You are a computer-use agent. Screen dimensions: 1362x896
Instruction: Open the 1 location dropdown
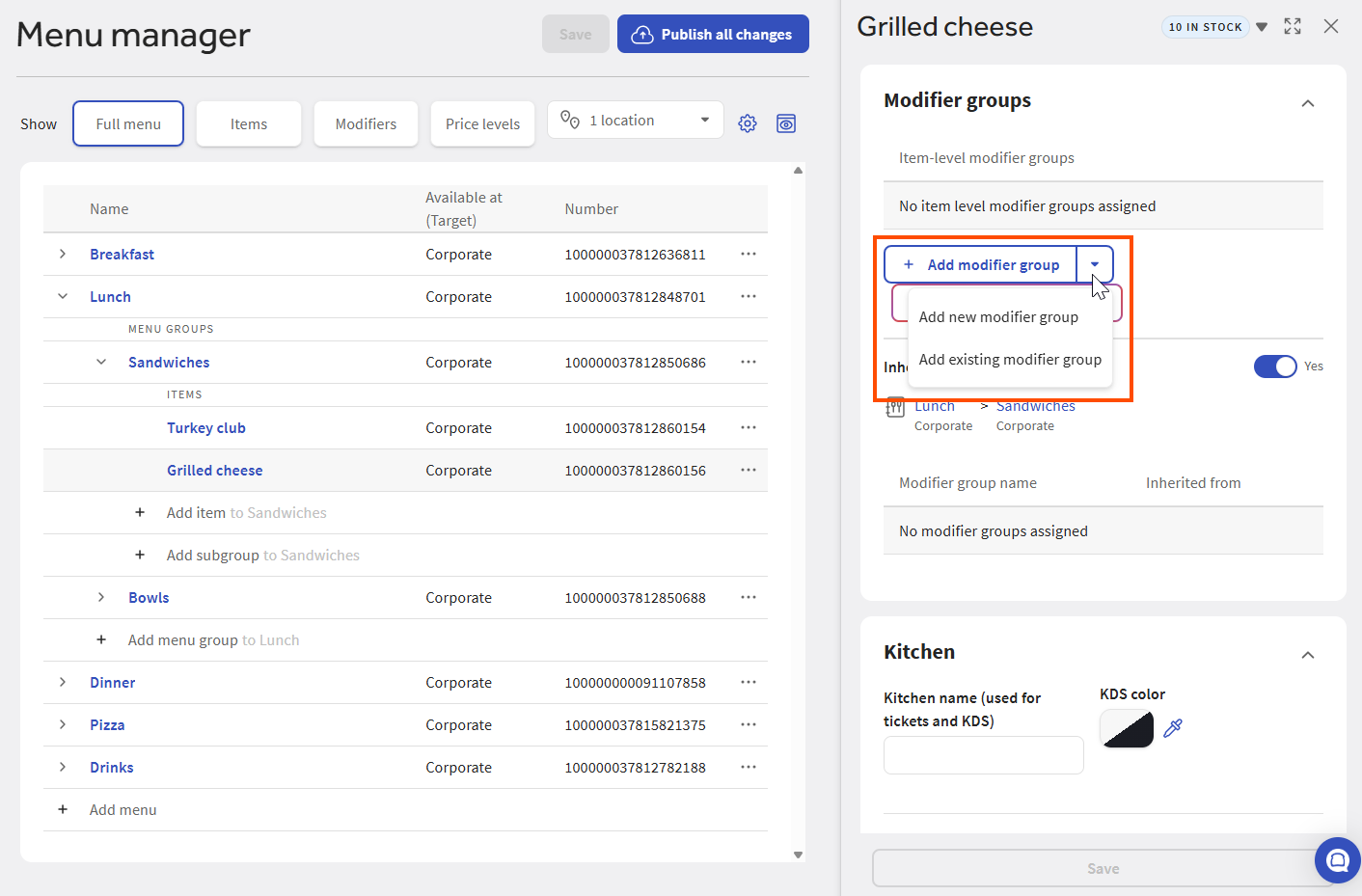coord(636,121)
